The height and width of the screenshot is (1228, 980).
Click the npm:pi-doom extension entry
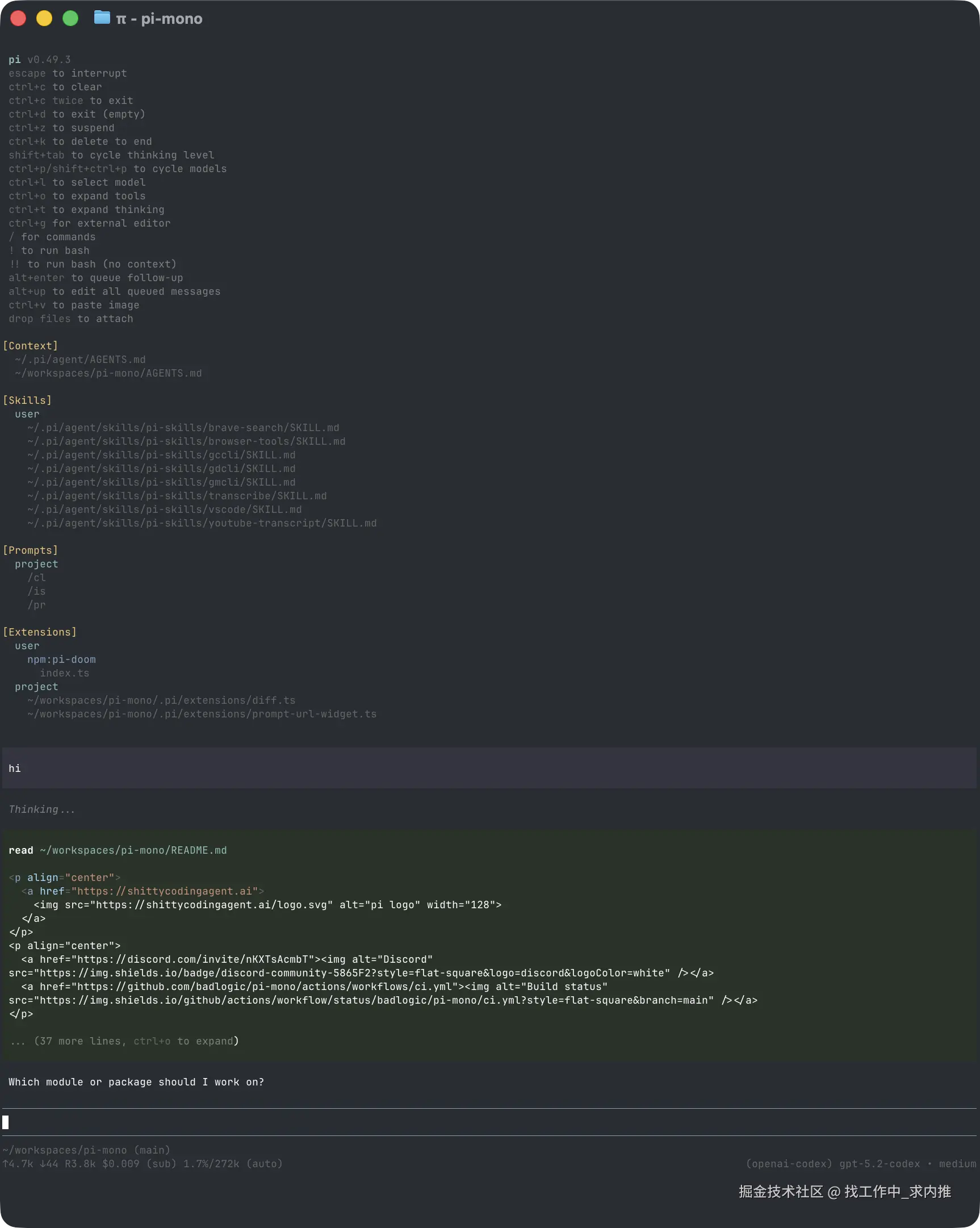61,659
